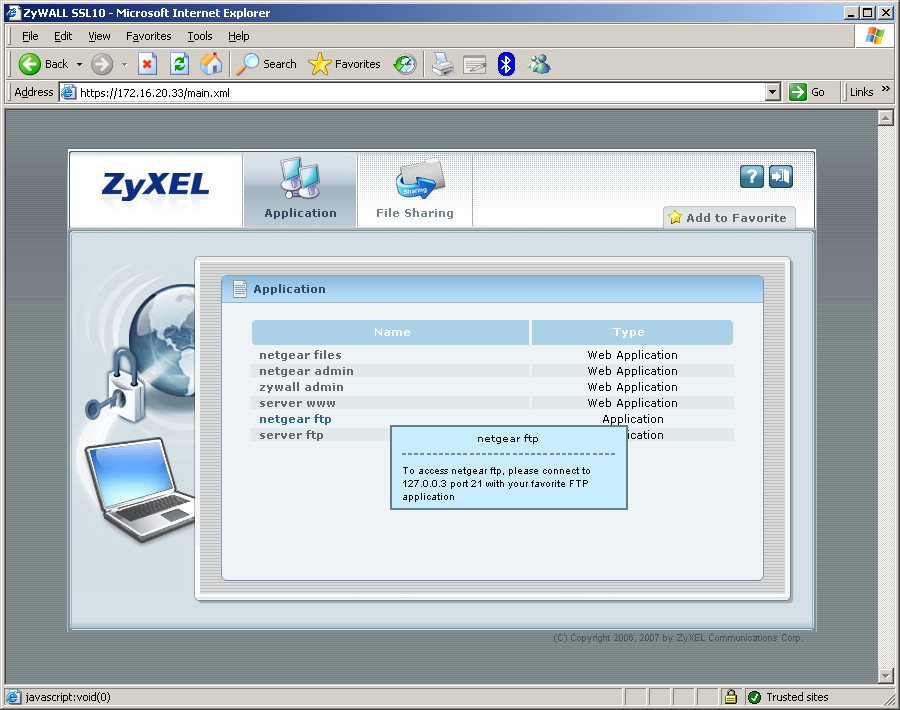The image size is (900, 710).
Task: Open the View menu
Action: (x=99, y=36)
